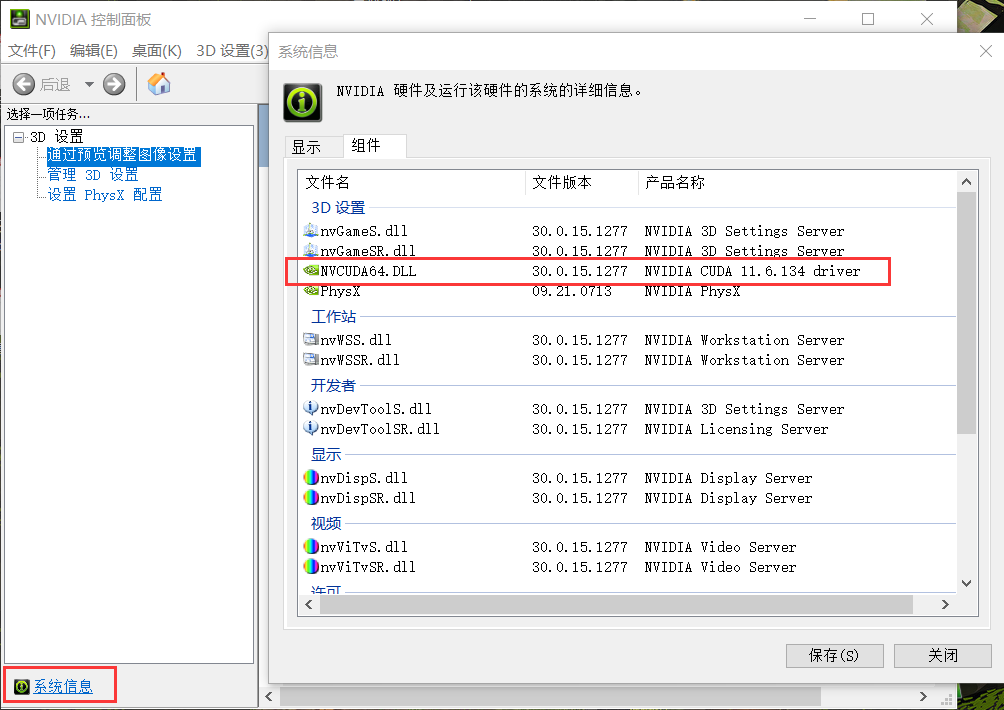Click the nvDispS.dll rainbow icon
1004x710 pixels.
click(311, 477)
